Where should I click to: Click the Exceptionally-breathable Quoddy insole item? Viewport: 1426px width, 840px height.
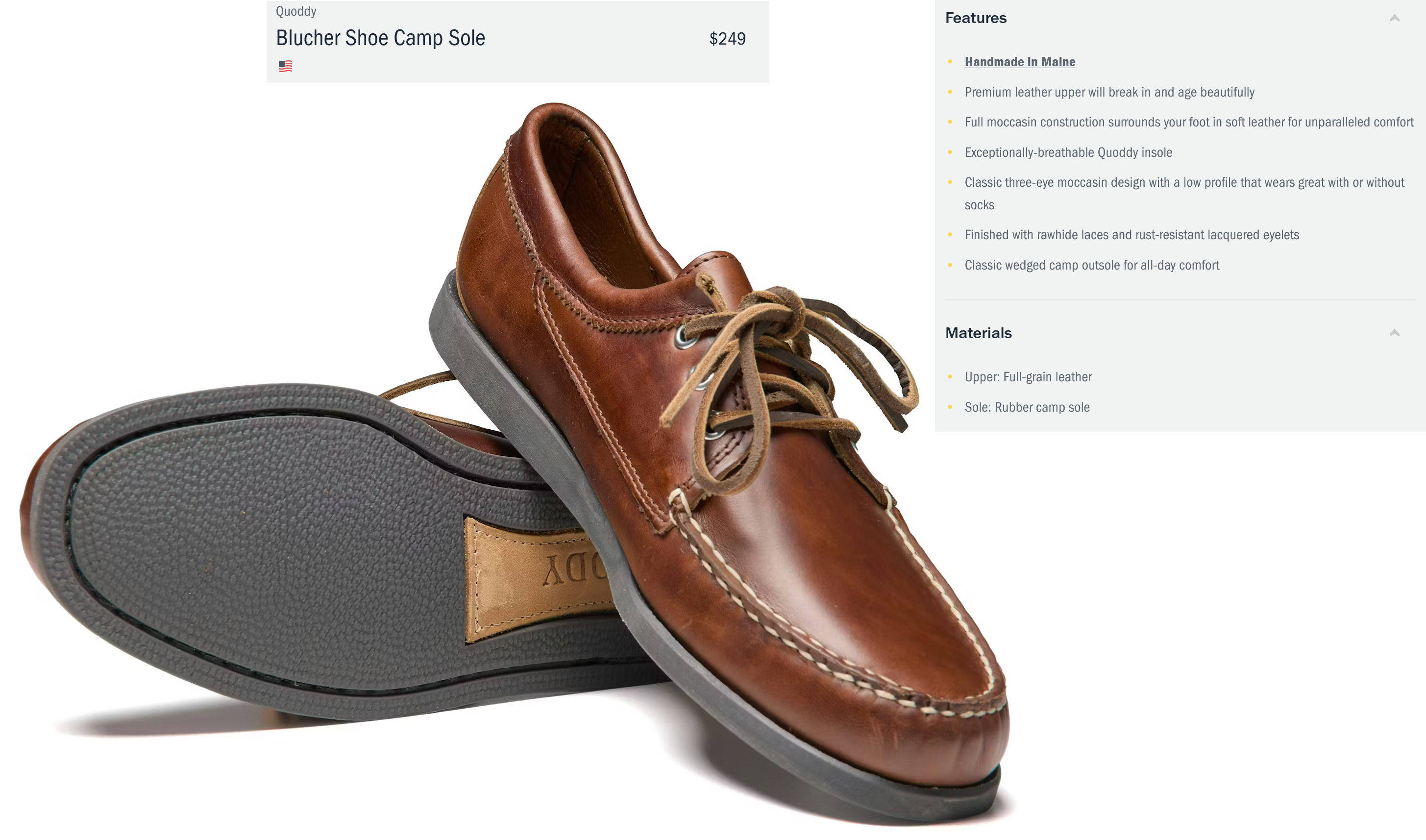coord(1068,152)
